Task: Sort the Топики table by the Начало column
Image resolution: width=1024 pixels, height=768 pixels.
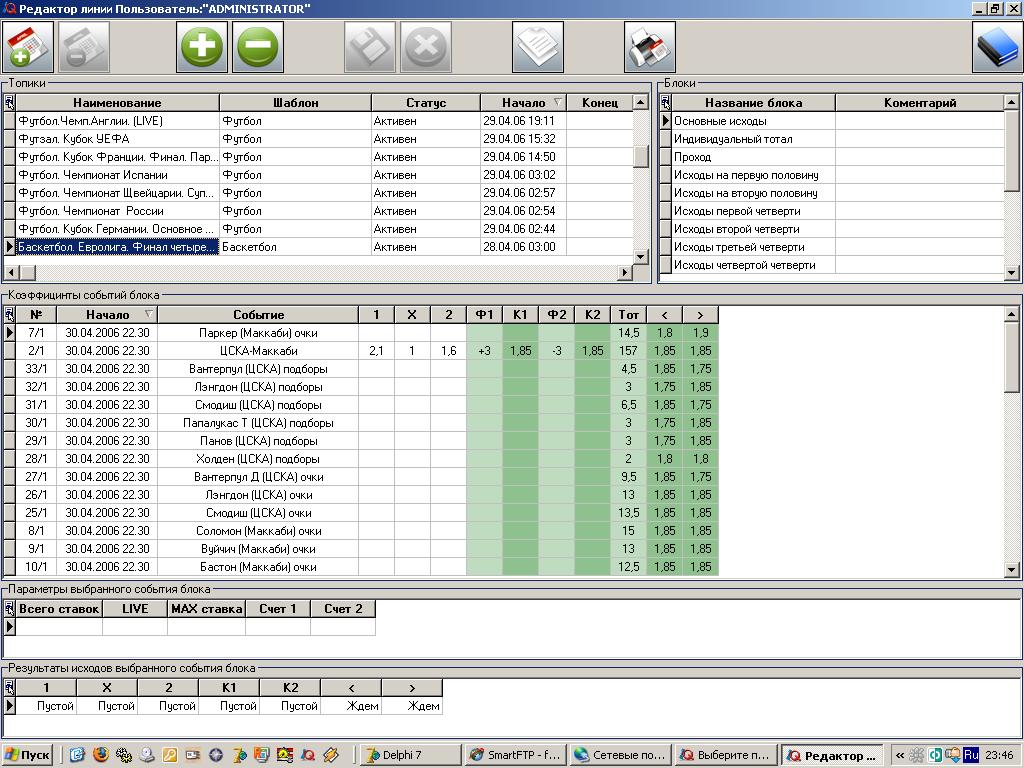Action: pyautogui.click(x=522, y=103)
